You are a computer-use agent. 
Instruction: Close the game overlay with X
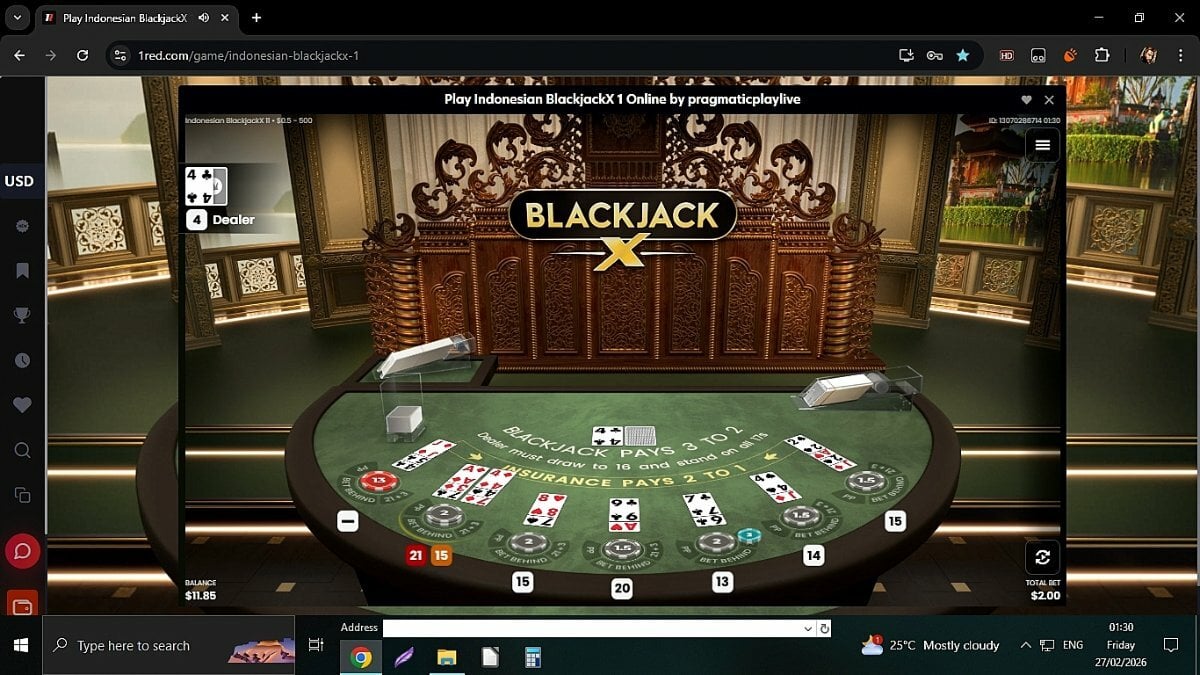tap(1049, 100)
